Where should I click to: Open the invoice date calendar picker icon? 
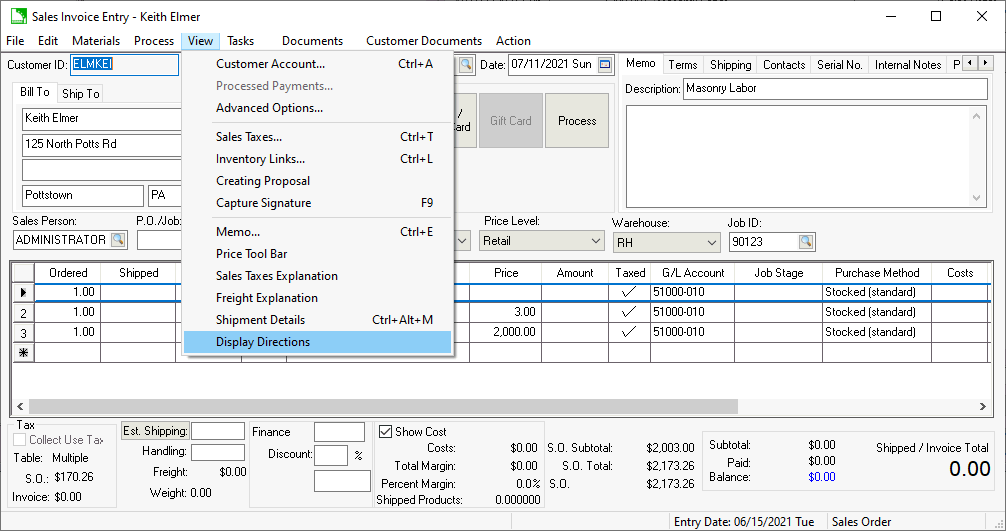pos(605,65)
